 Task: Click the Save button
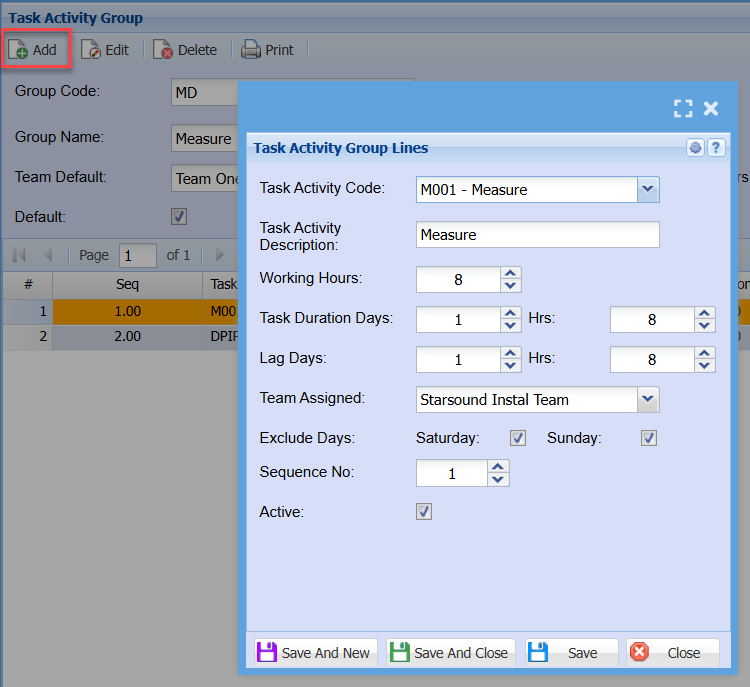tap(571, 653)
